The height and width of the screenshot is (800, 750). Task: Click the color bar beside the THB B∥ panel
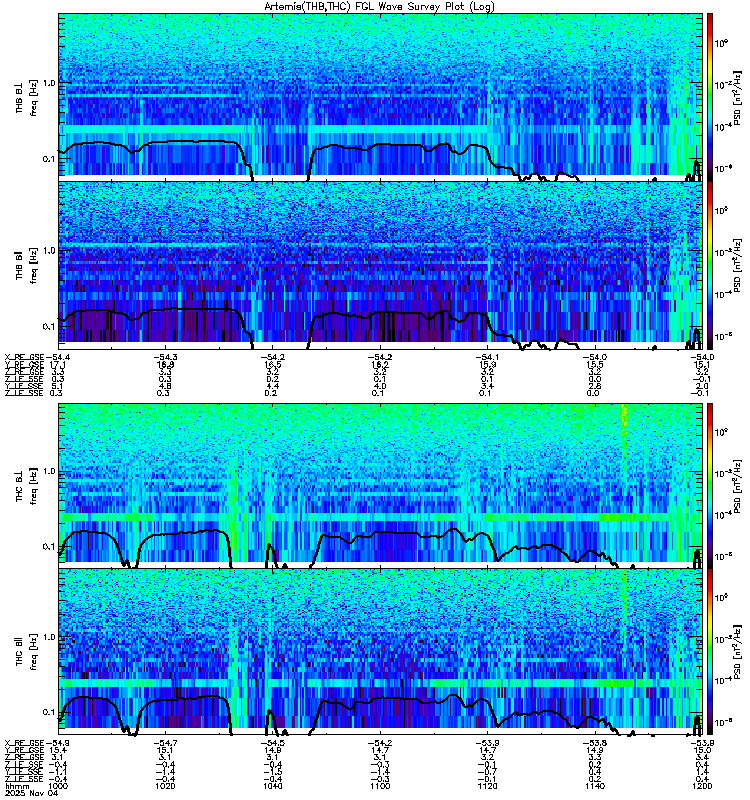710,265
